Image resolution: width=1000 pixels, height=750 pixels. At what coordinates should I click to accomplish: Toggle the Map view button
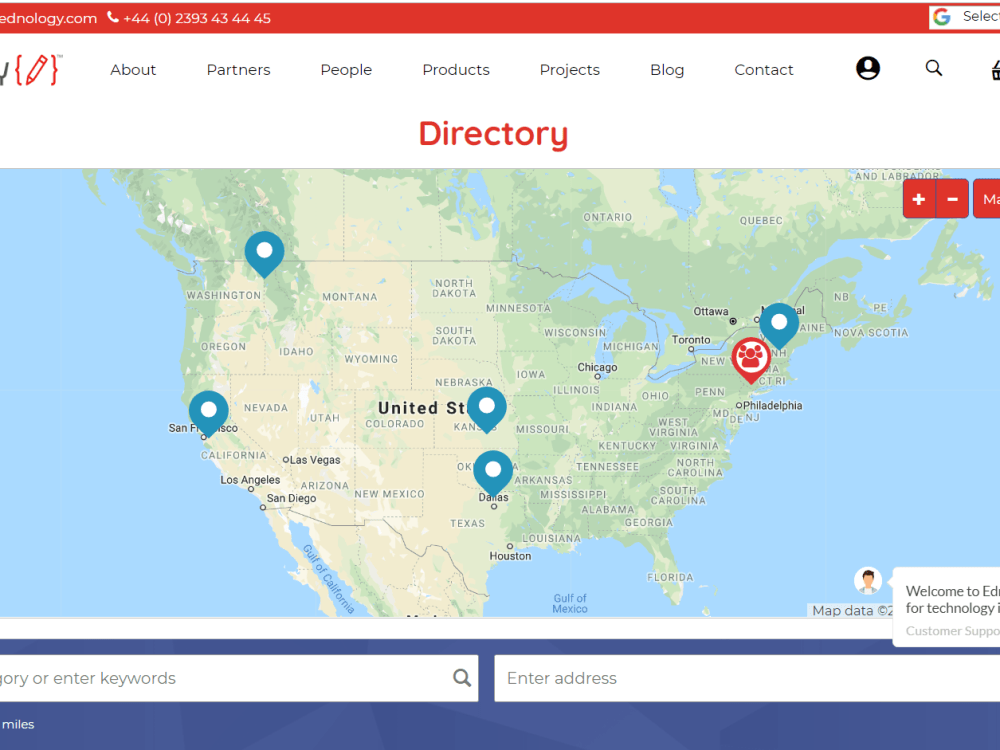tap(989, 198)
